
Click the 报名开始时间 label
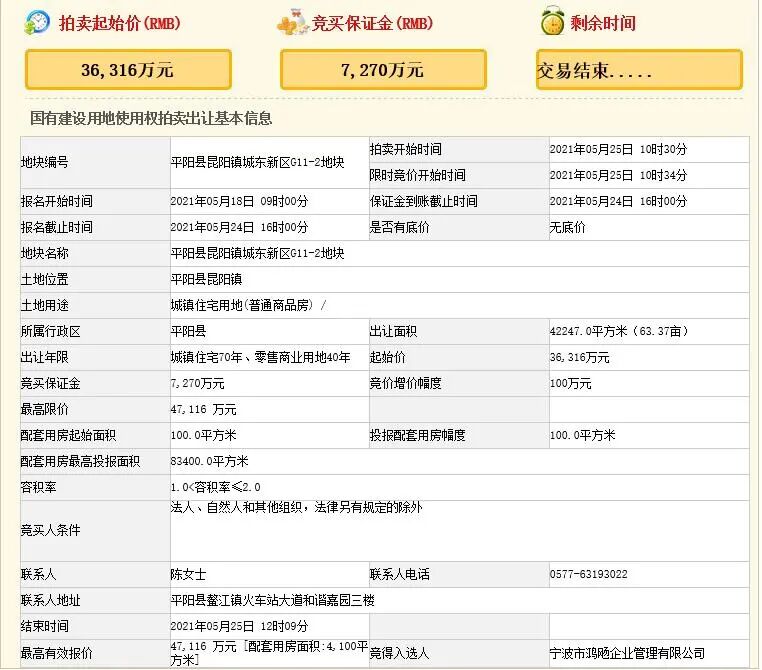tap(56, 201)
